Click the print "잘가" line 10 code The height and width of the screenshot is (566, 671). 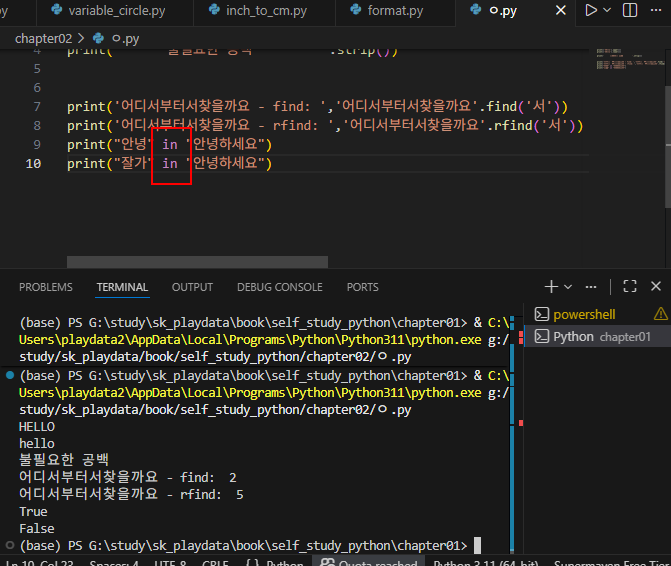pos(169,163)
